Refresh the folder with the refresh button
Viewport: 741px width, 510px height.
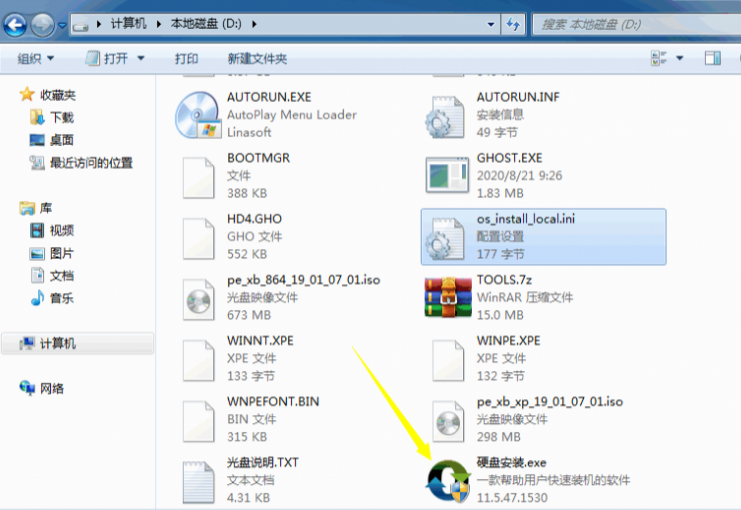[513, 24]
